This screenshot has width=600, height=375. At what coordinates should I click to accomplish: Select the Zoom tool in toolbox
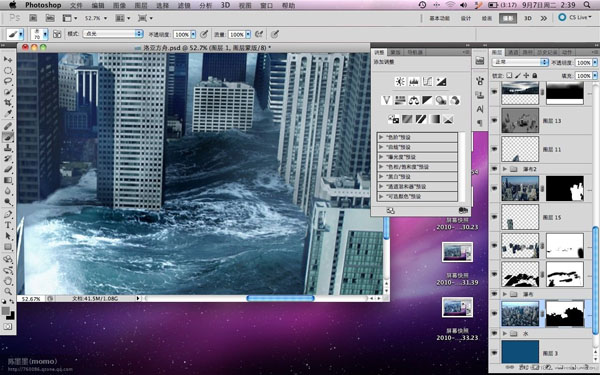(8, 292)
